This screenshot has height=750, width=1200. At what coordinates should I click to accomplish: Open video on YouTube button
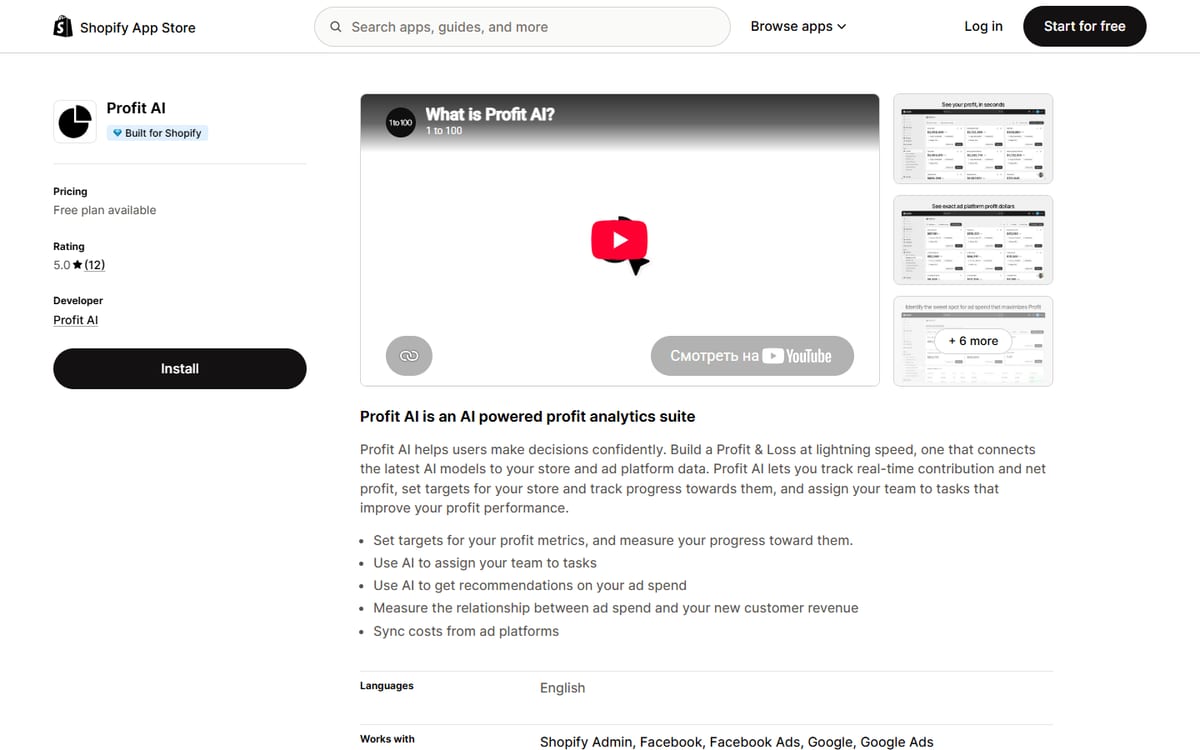(x=753, y=355)
